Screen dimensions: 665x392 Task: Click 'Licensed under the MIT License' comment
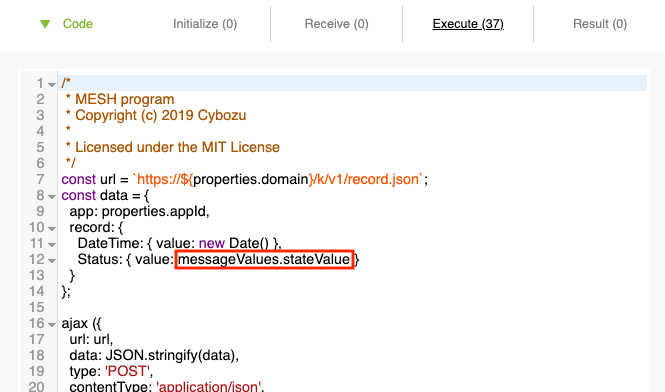pyautogui.click(x=173, y=147)
